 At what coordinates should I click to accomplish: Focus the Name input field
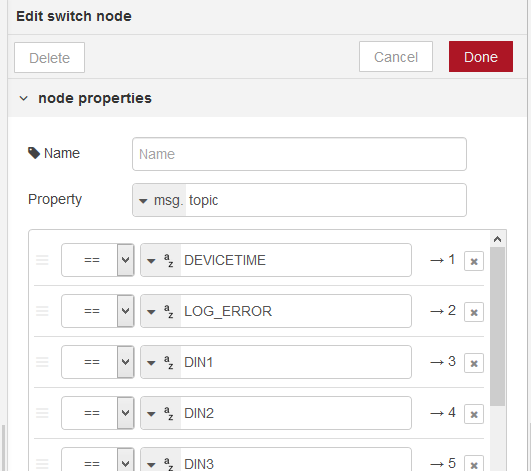tap(299, 154)
